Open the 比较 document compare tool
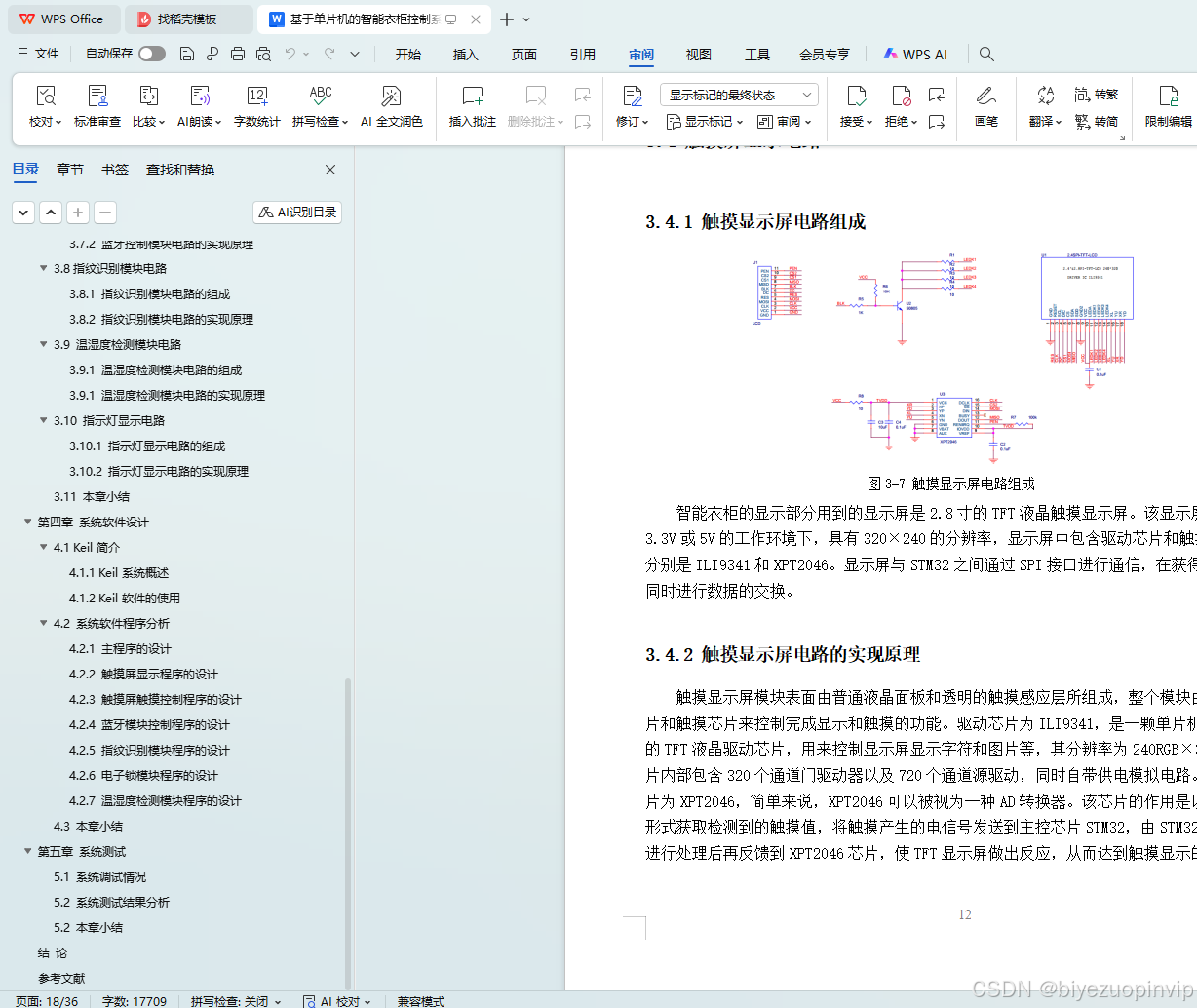Image resolution: width=1197 pixels, height=1008 pixels. [x=148, y=107]
